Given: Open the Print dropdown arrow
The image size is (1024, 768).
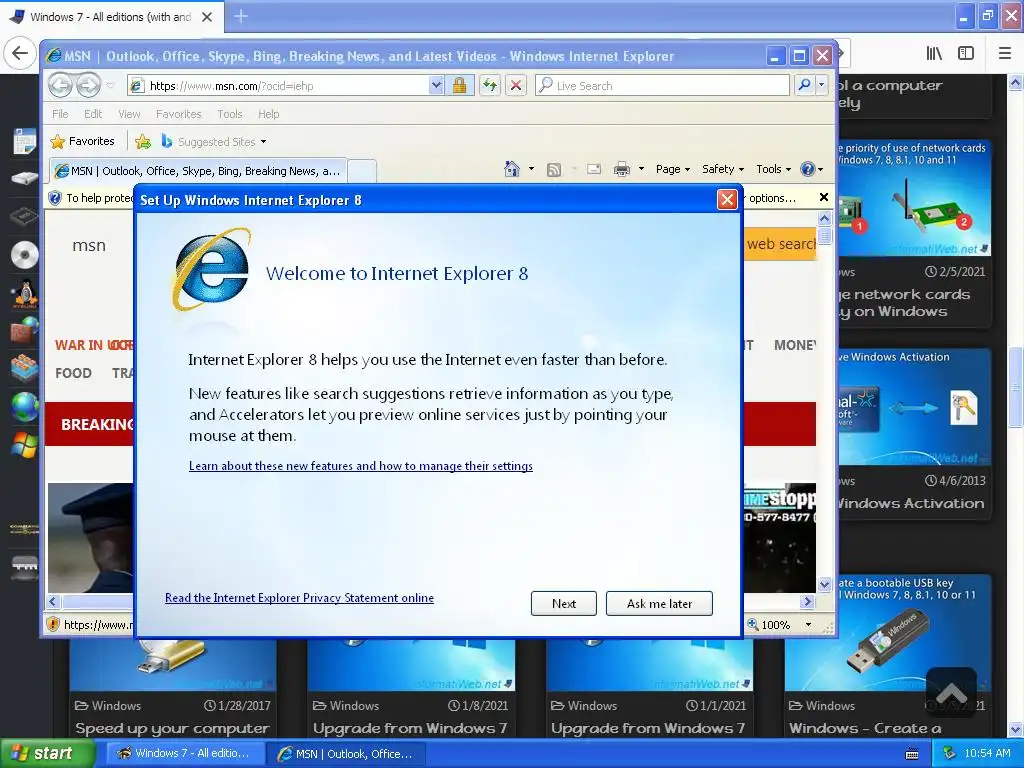Looking at the screenshot, I should (641, 169).
